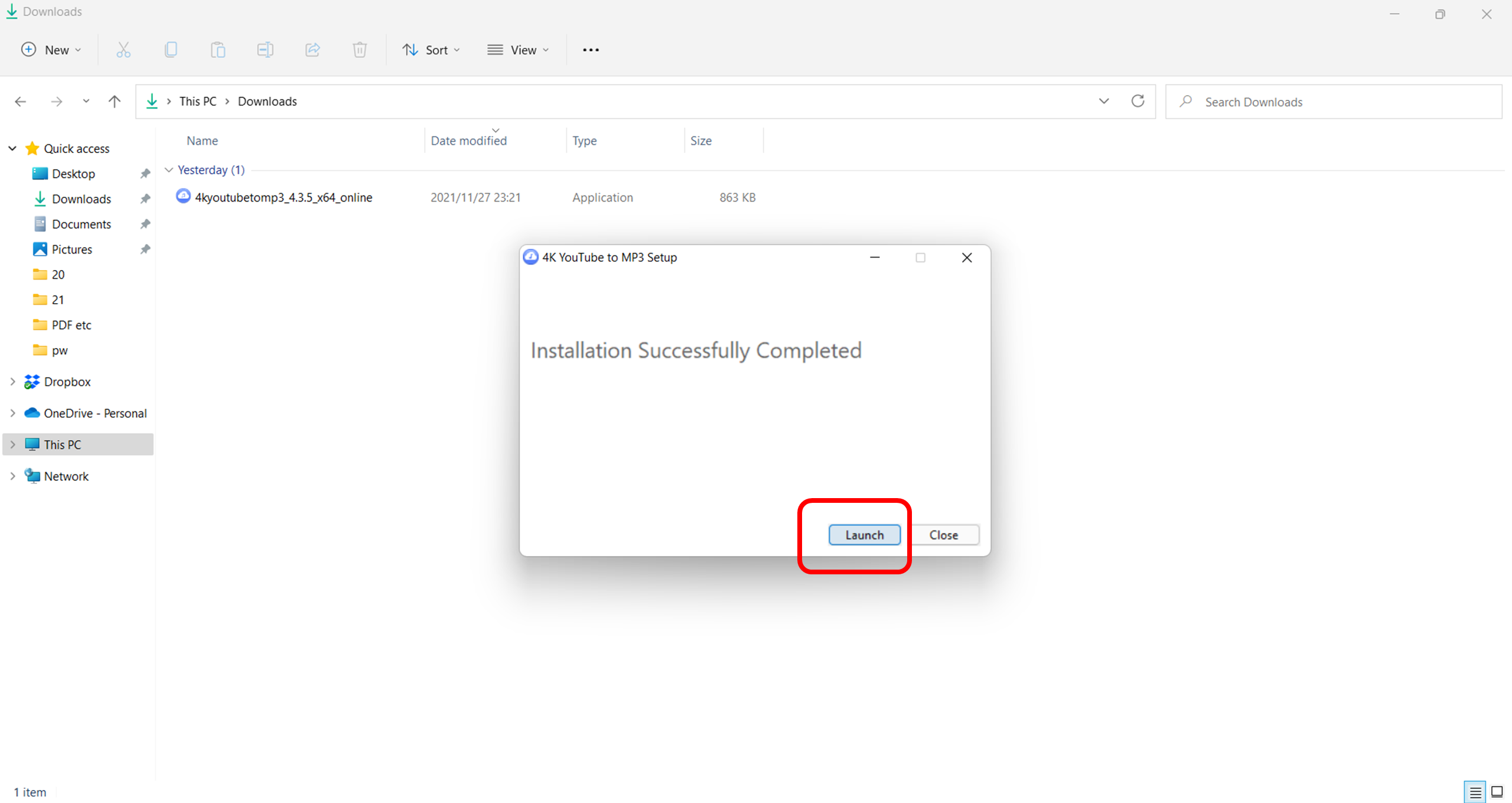Click the Delete trash bin icon

360,50
